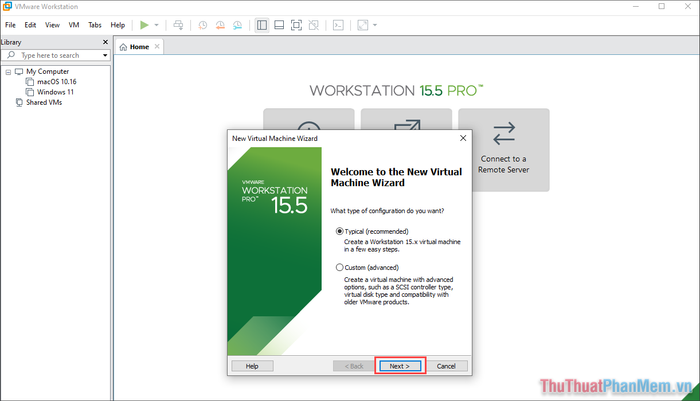Click the 'Create a Workstation 15.x virtual machine' description
Viewport: 700px width, 401px height.
click(x=402, y=246)
